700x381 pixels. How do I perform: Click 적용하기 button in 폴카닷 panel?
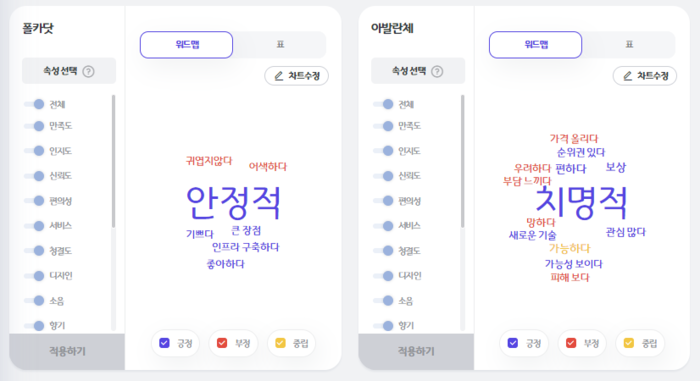67,352
